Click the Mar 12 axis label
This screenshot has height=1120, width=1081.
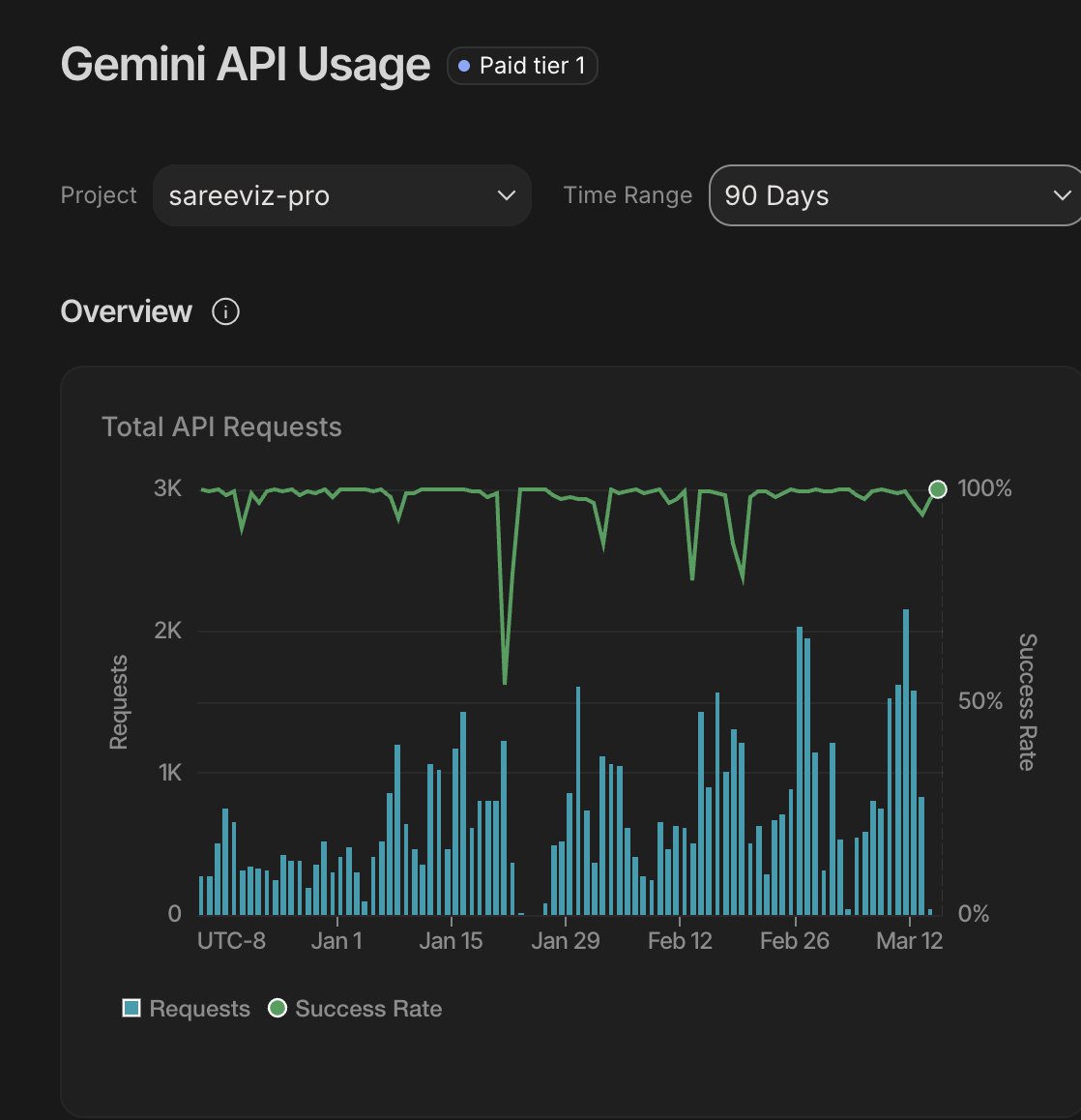(910, 941)
